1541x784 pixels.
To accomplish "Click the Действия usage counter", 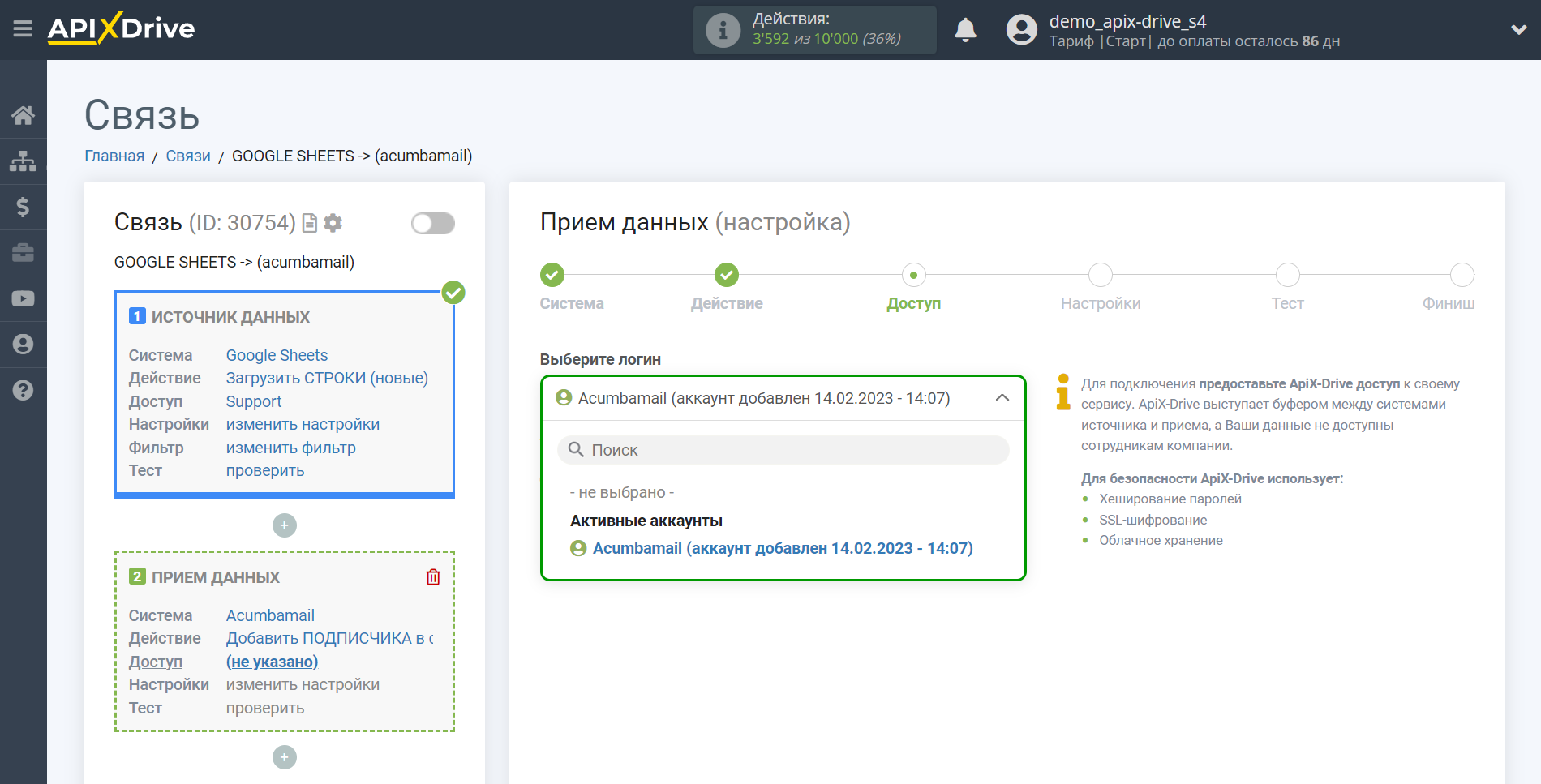I will point(815,30).
